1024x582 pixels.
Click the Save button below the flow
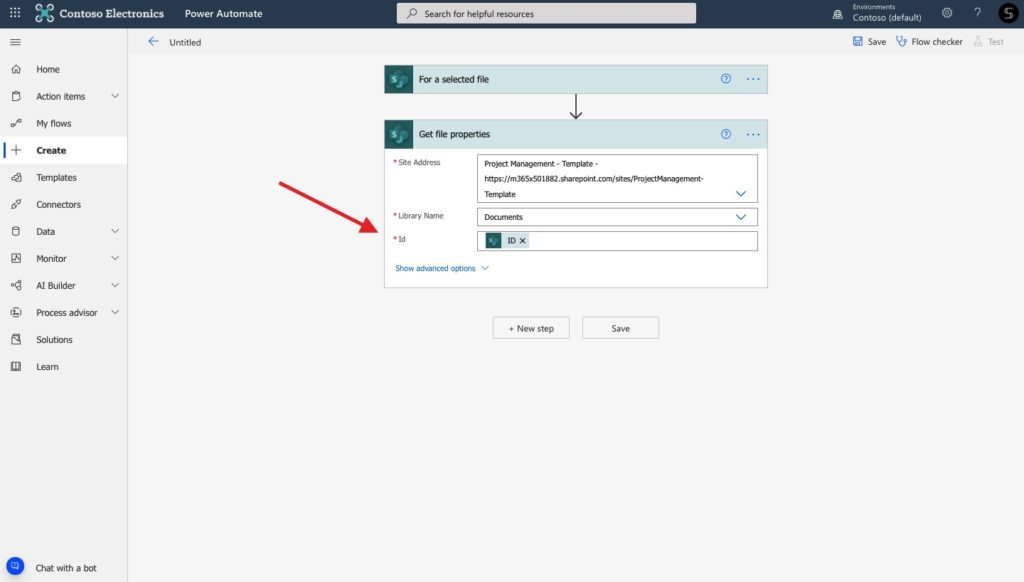(620, 328)
